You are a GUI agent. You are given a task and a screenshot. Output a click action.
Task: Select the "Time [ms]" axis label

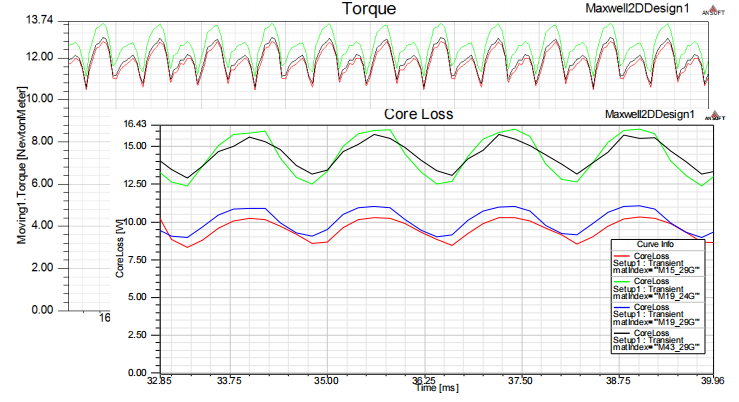[x=437, y=387]
